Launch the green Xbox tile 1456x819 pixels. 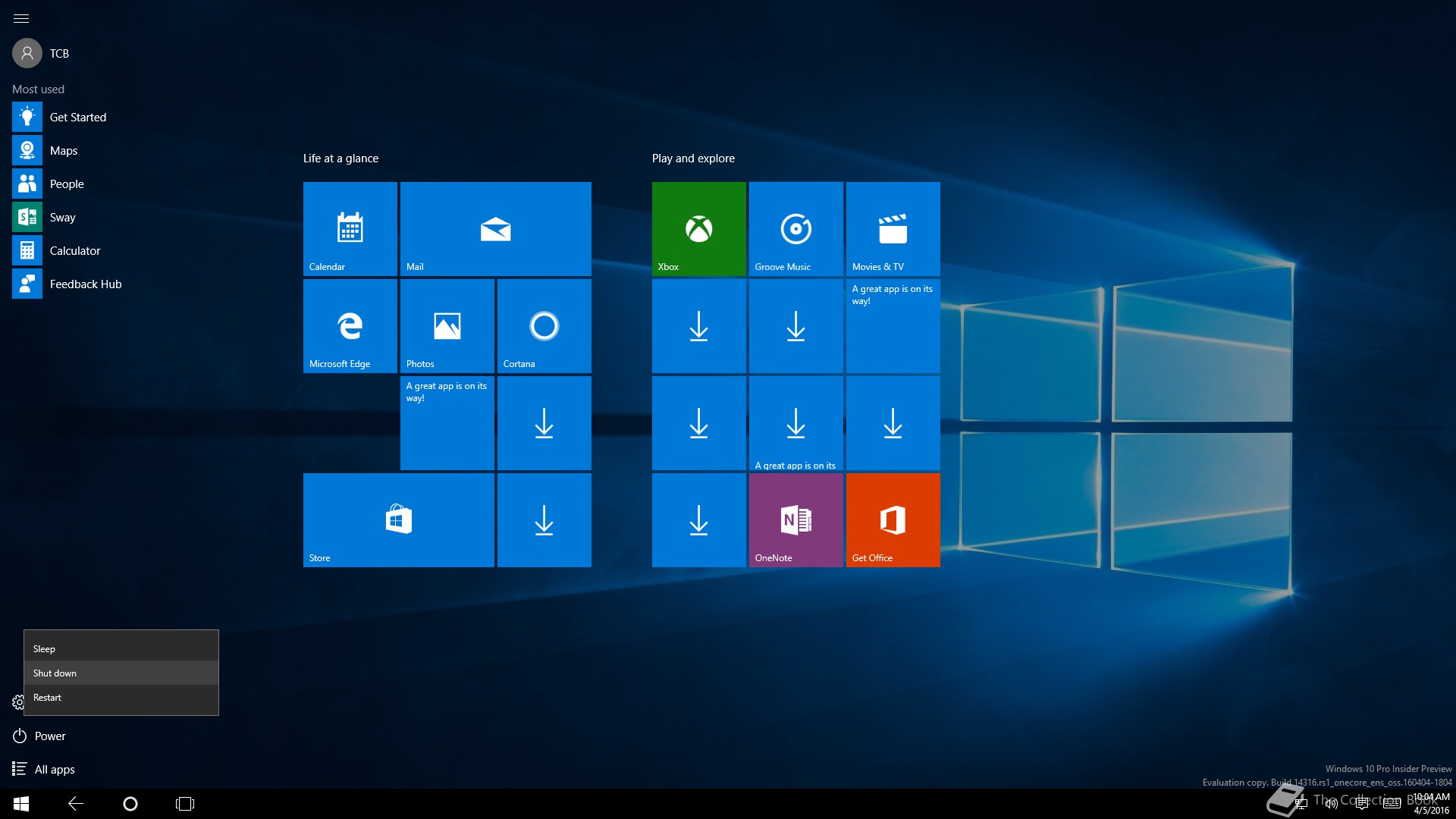(x=699, y=229)
